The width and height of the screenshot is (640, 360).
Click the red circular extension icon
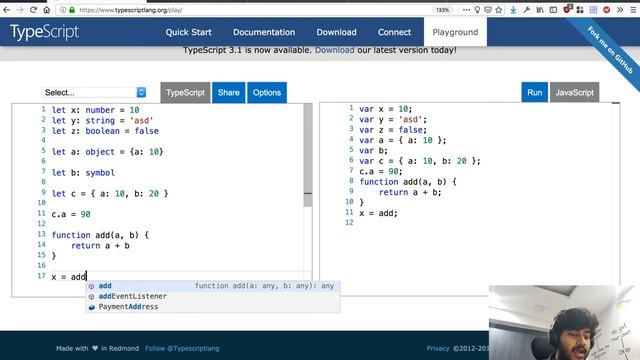607,10
